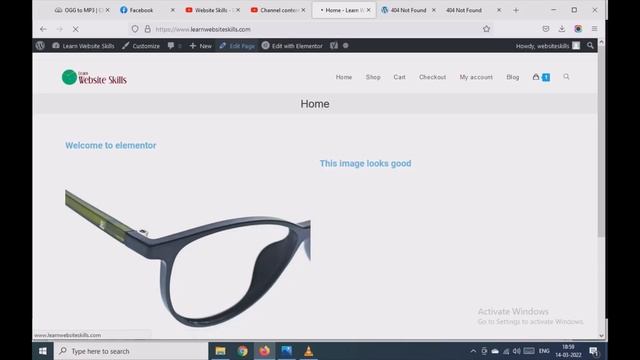Go to the Blog nav link
This screenshot has width=640, height=360.
[513, 77]
